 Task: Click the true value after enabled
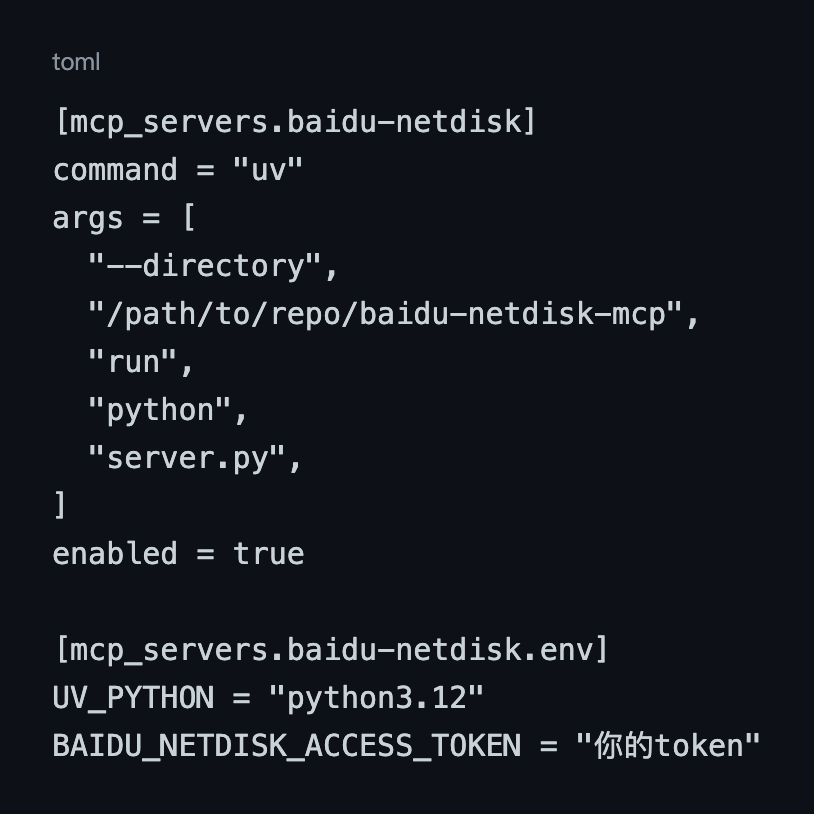coord(269,553)
